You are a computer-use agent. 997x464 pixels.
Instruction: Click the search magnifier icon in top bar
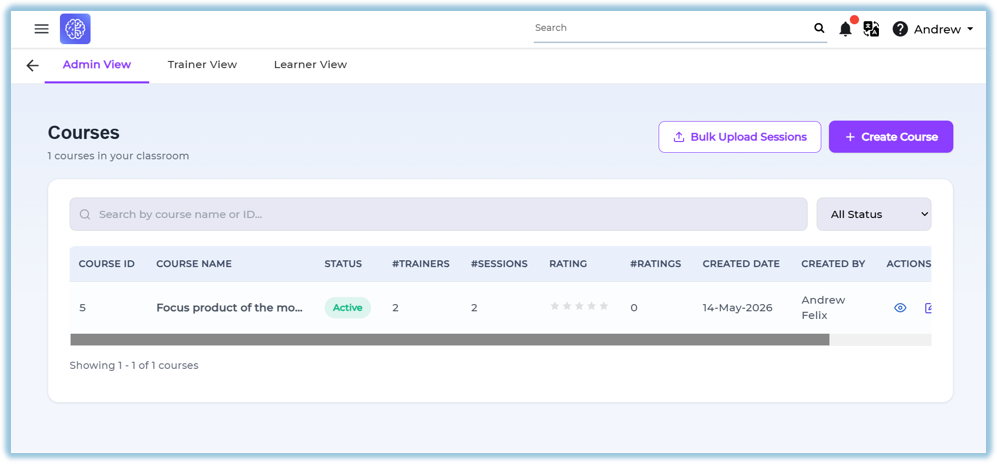click(819, 28)
